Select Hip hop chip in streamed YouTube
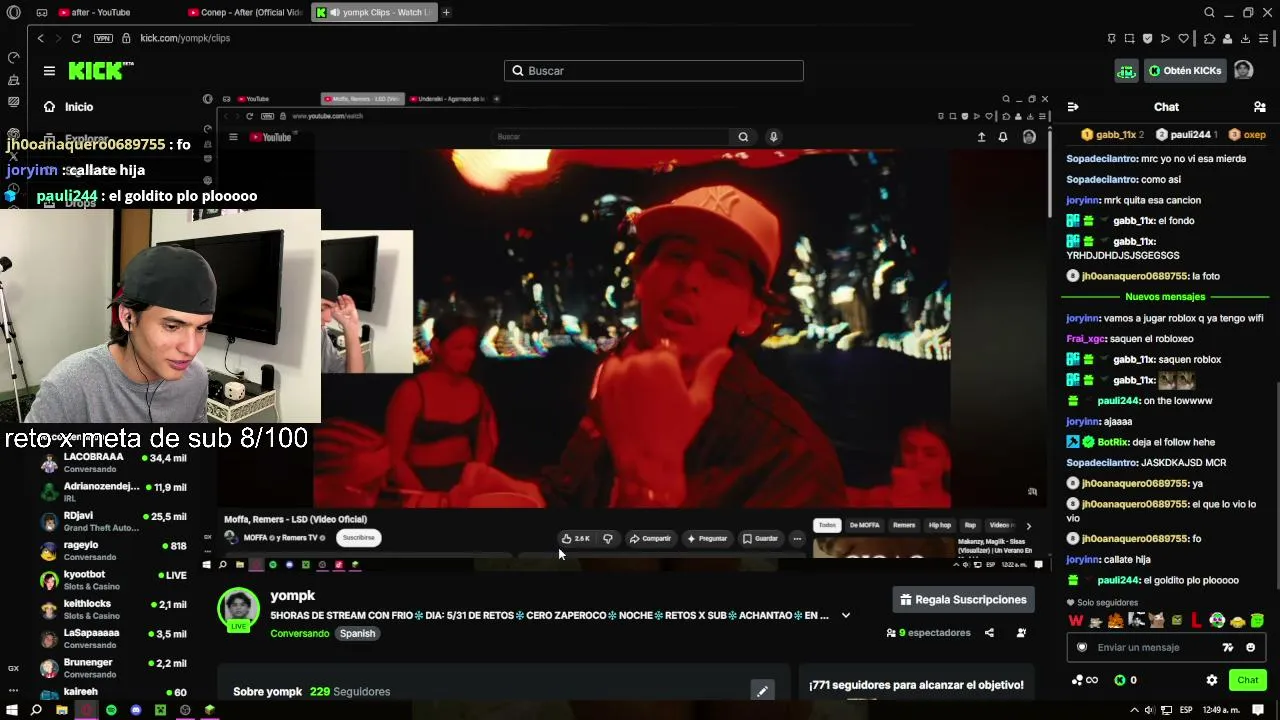Image resolution: width=1280 pixels, height=720 pixels. click(x=940, y=525)
